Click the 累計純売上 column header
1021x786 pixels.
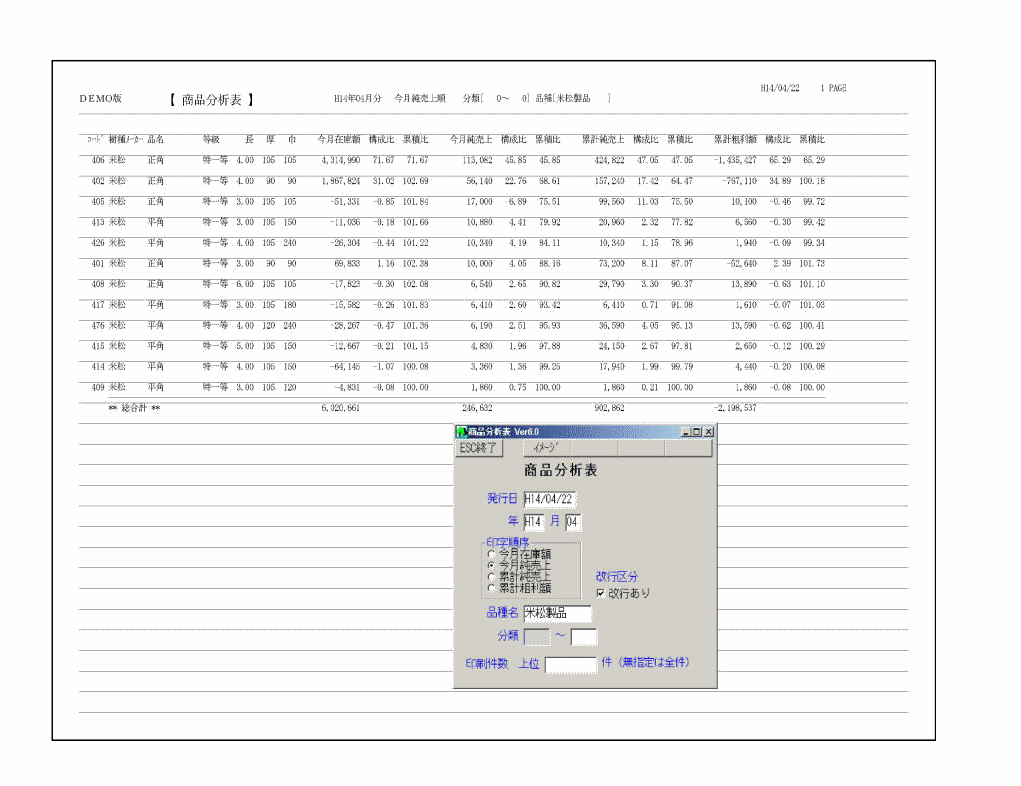point(603,139)
